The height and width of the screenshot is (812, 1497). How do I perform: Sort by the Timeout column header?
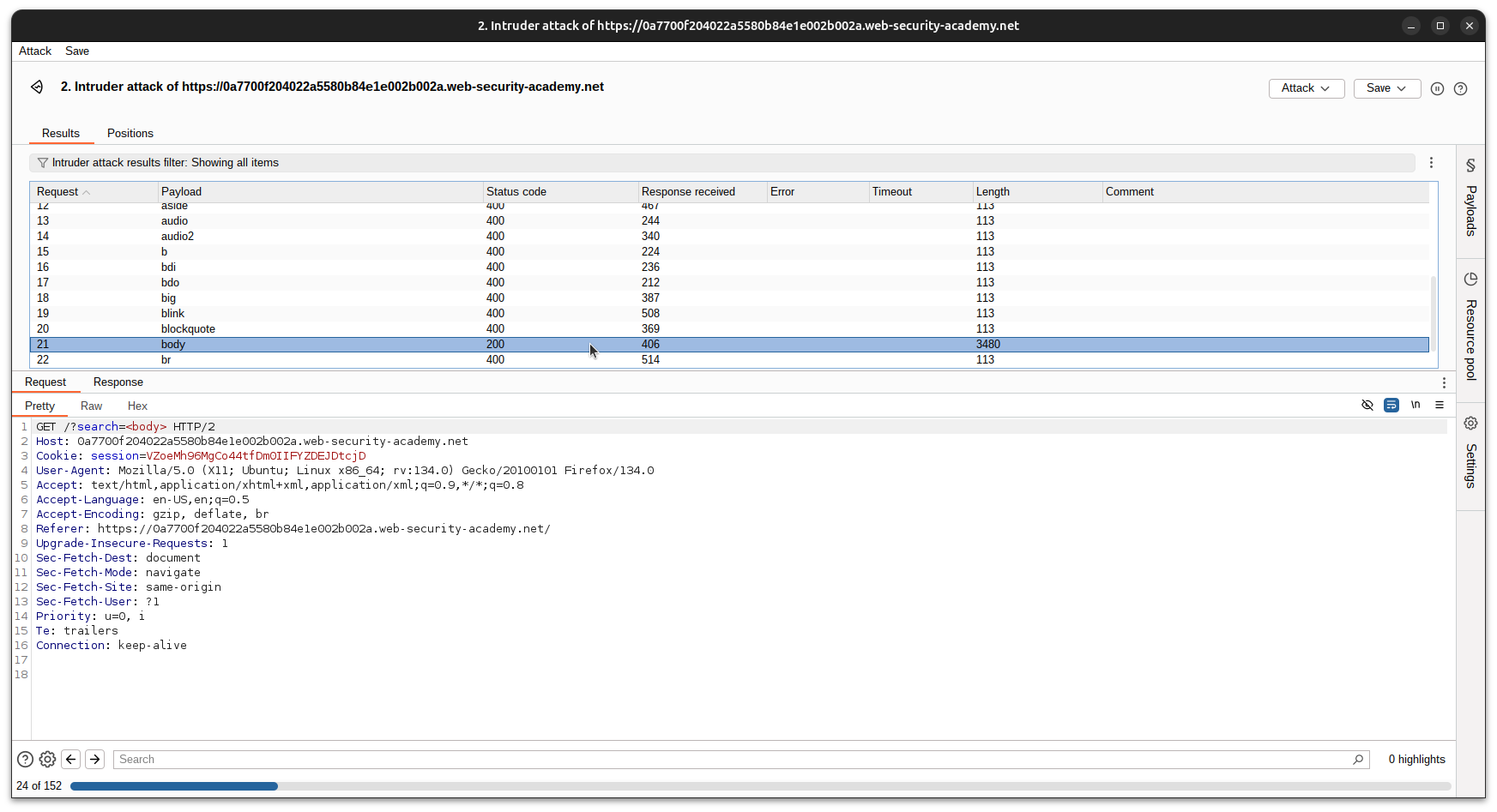tap(921, 192)
